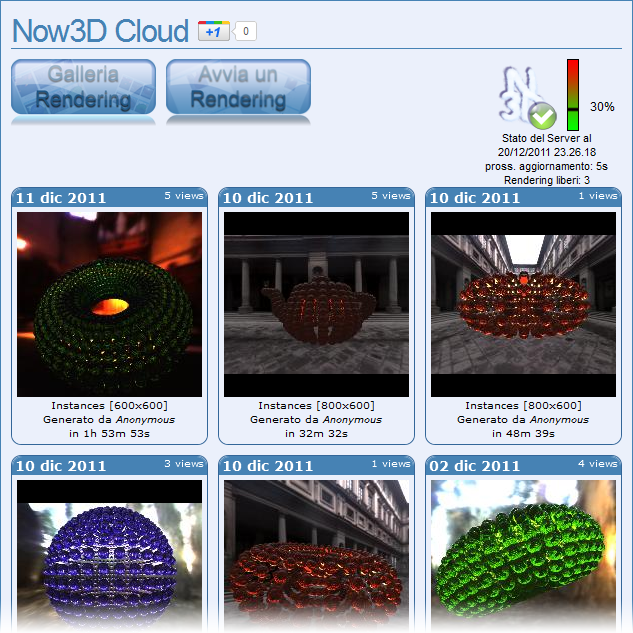
Task: Click 'Rendering liberi: 3' status text
Action: (547, 180)
